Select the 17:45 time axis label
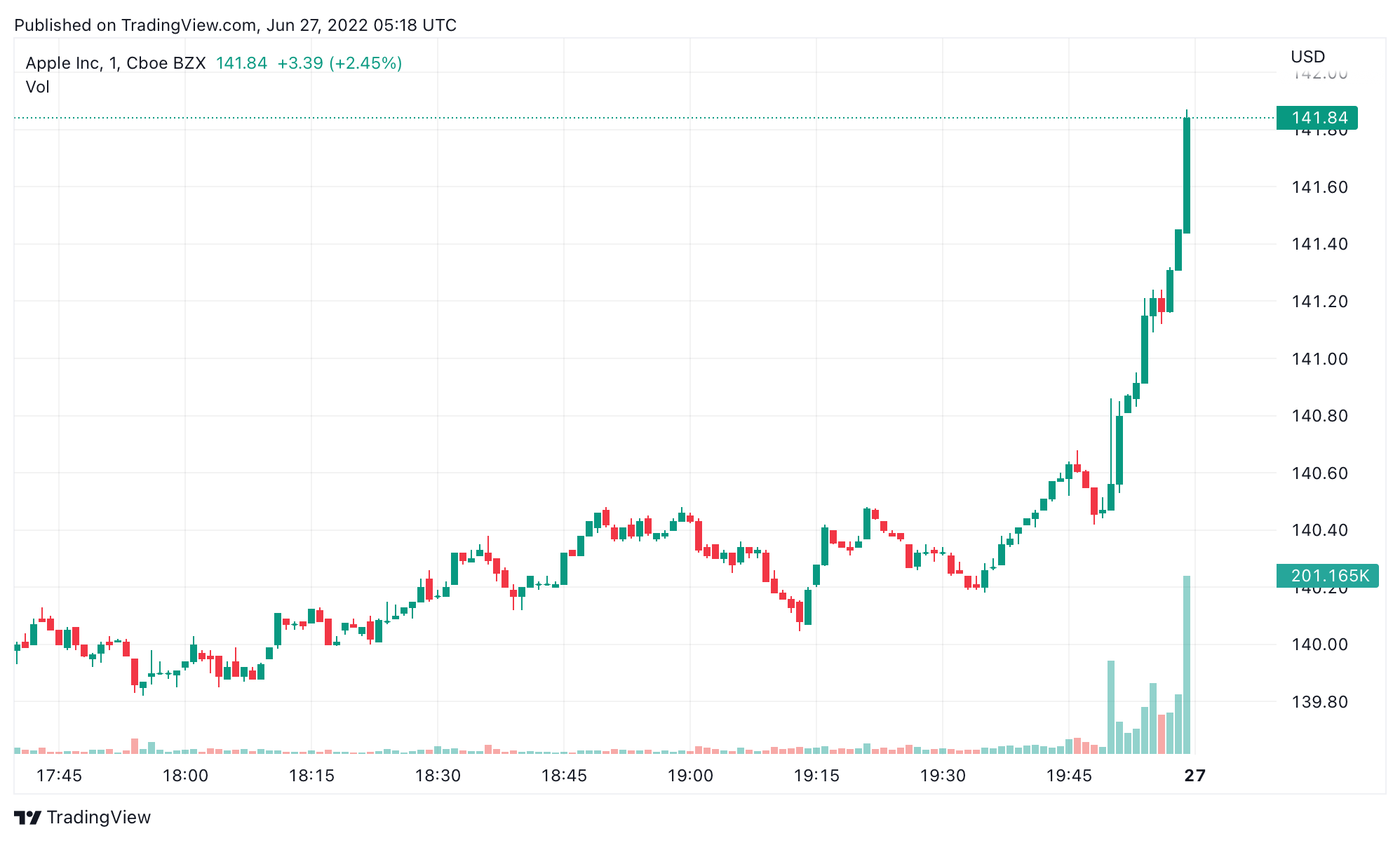Image resolution: width=1400 pixels, height=843 pixels. tap(59, 776)
